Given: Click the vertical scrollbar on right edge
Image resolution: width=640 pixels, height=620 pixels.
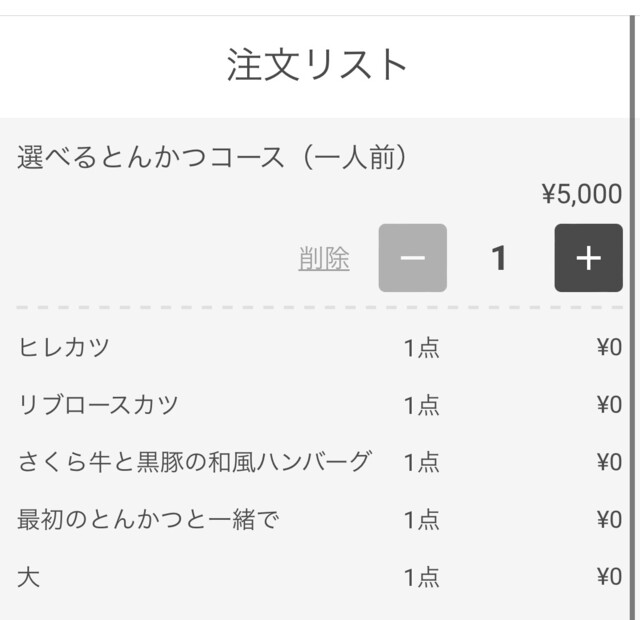Looking at the screenshot, I should tap(634, 300).
